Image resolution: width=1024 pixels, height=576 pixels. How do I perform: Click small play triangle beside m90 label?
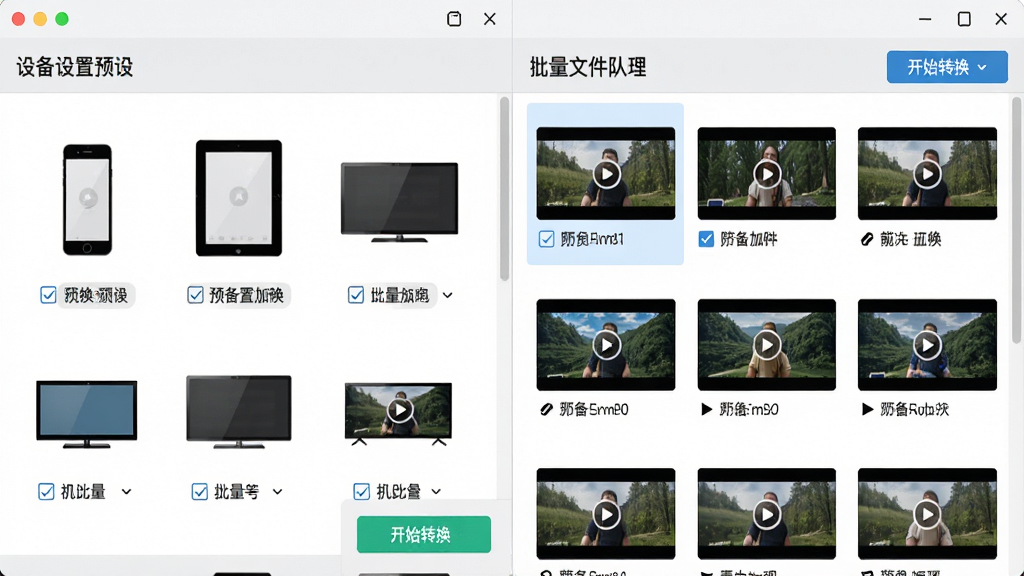coord(706,409)
